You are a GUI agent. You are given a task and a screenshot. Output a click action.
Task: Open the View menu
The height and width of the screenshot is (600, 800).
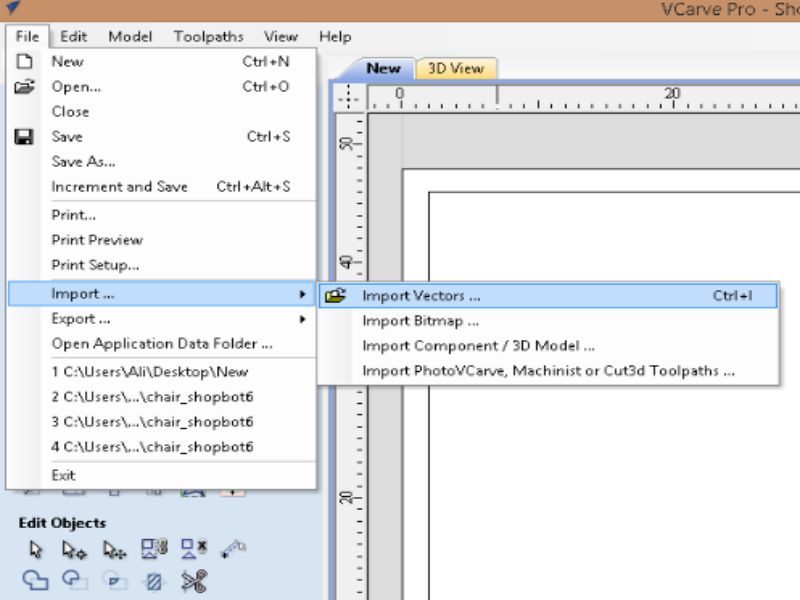click(281, 37)
